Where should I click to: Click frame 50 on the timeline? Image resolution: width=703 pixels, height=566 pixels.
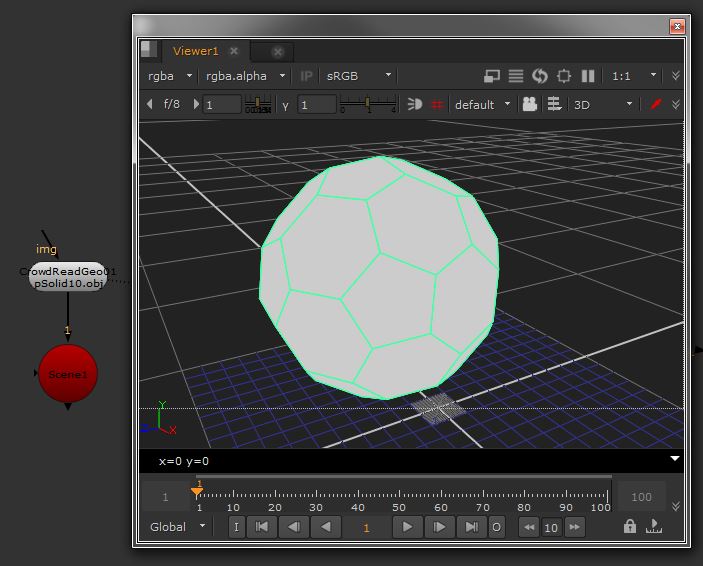[x=399, y=507]
